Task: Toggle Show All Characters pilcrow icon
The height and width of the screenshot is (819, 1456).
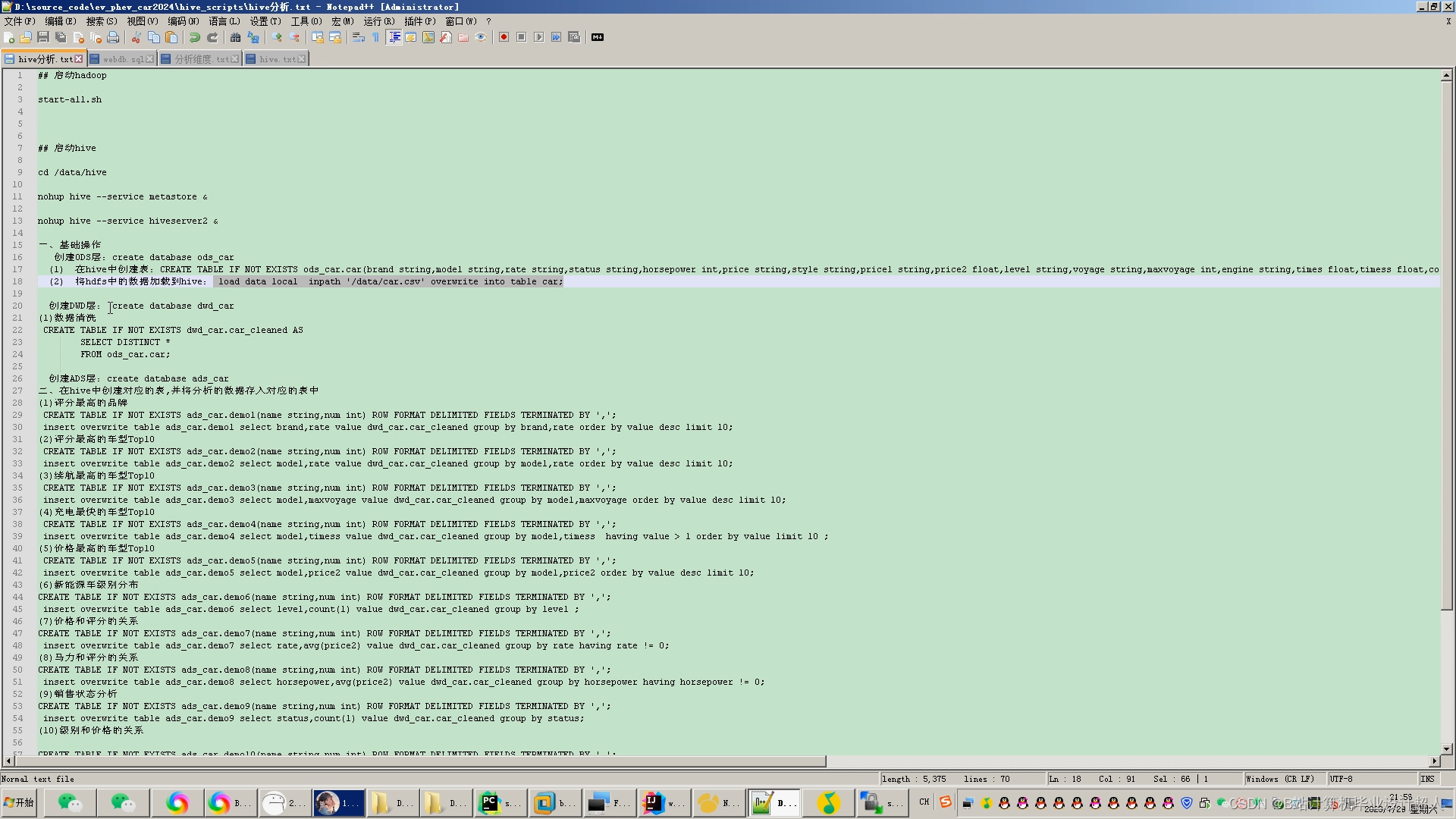Action: point(376,37)
